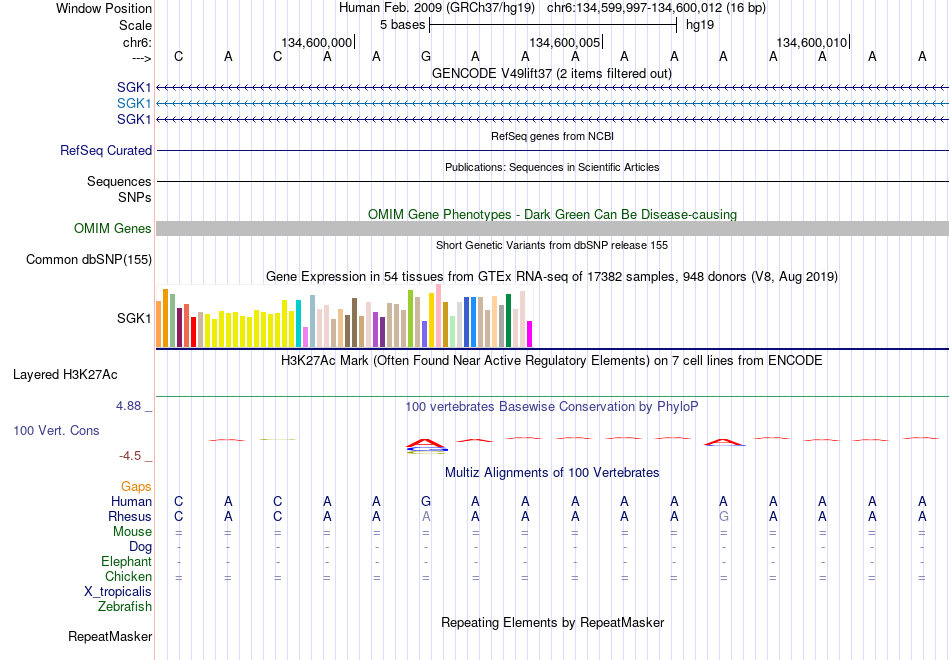Click the RefSeq Curated track label
This screenshot has width=950, height=660.
[x=106, y=150]
